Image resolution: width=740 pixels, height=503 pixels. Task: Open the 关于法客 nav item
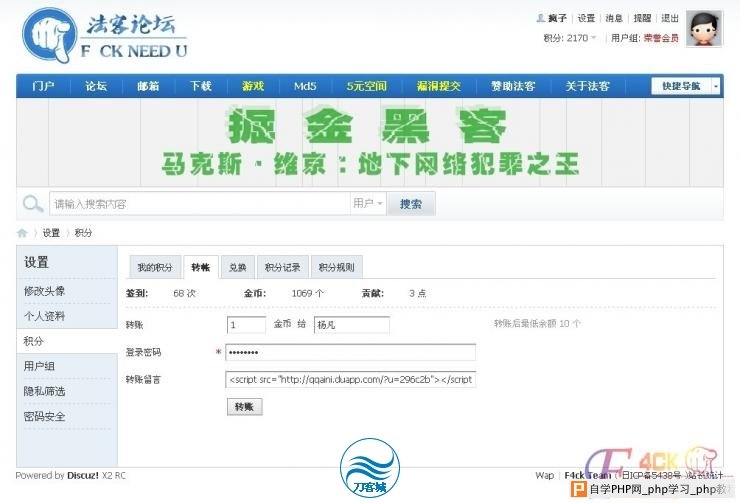tap(588, 86)
